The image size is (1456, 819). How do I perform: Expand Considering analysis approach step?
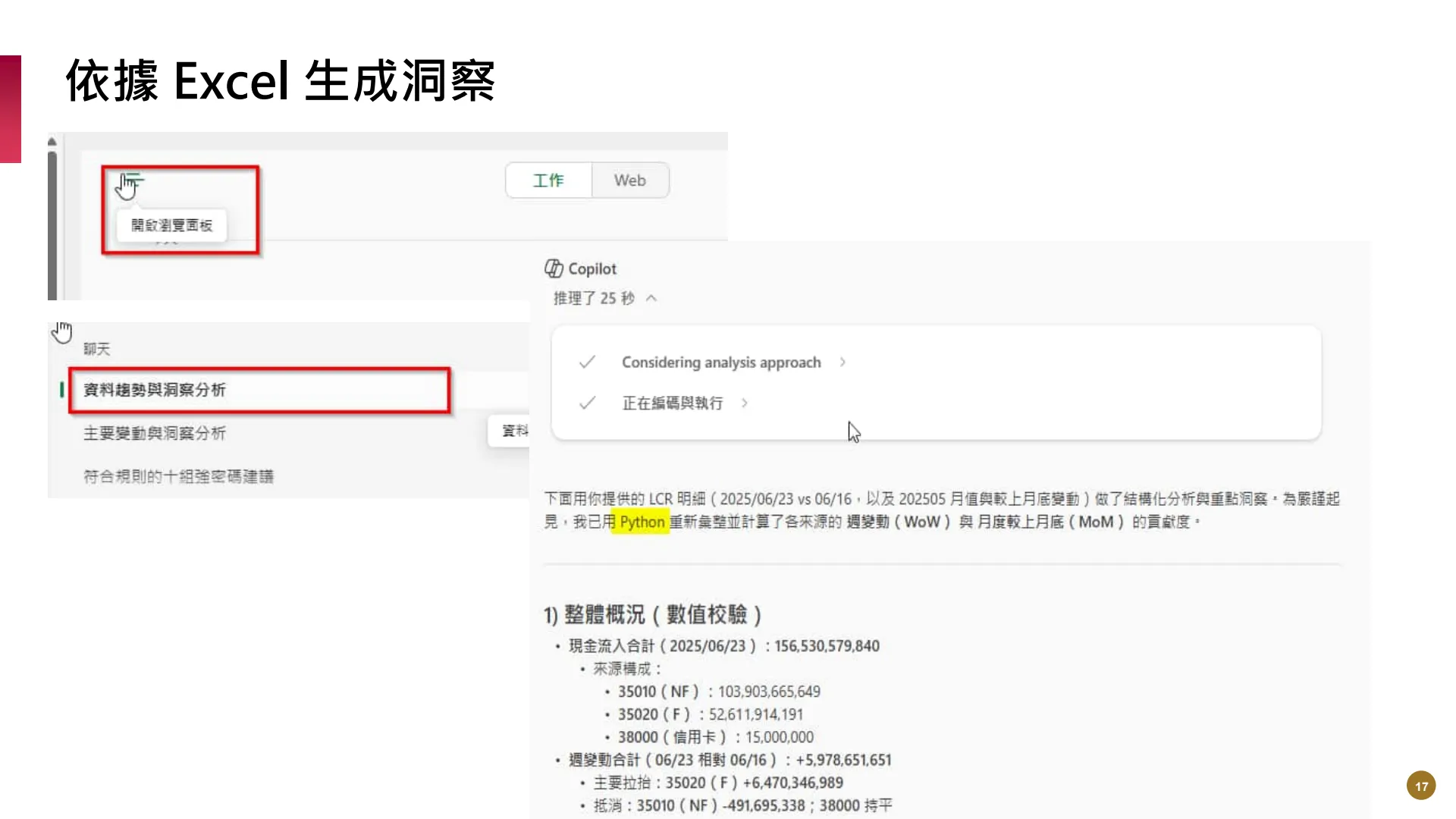(843, 362)
